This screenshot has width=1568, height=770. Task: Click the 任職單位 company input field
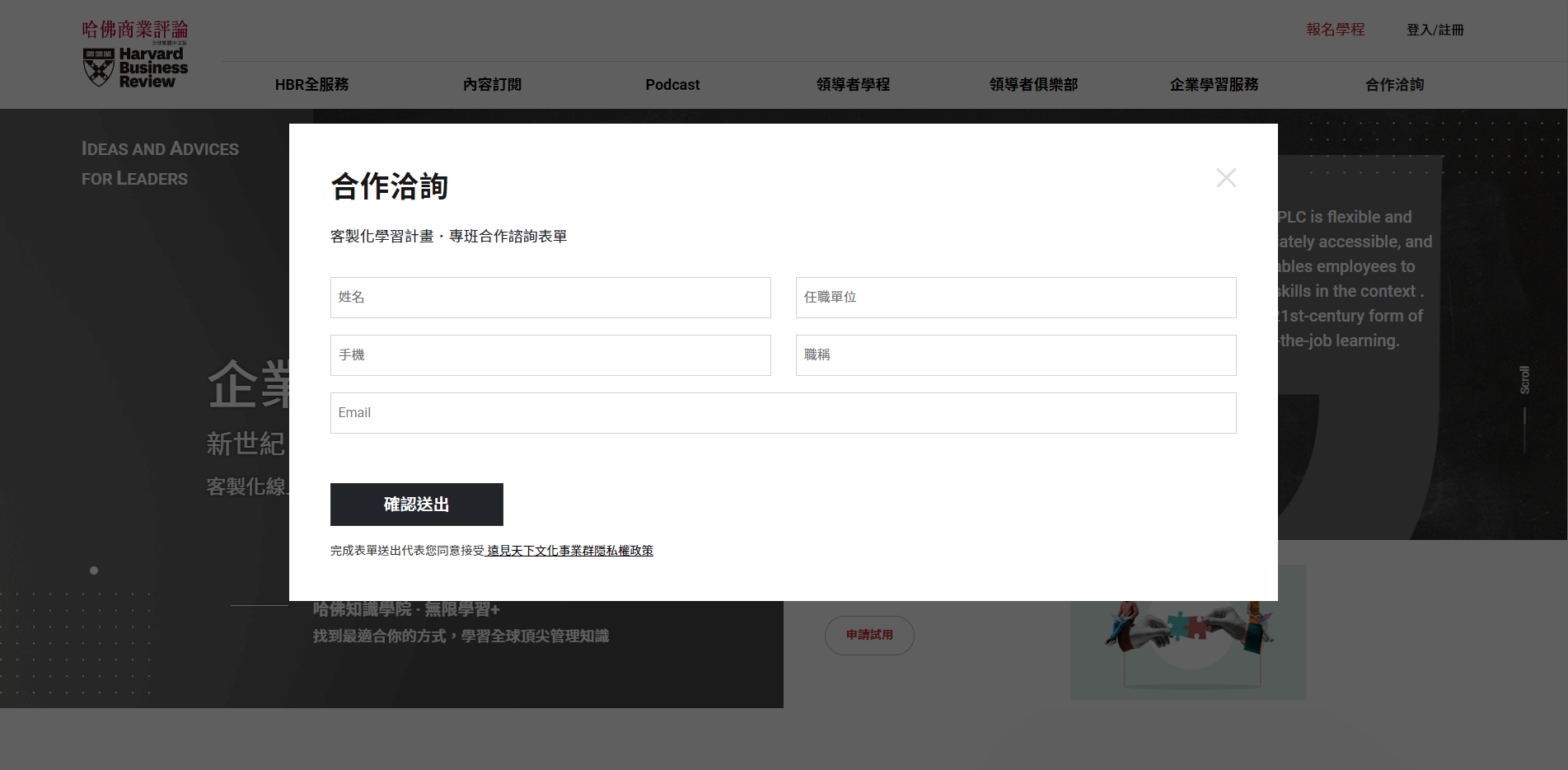point(1015,298)
